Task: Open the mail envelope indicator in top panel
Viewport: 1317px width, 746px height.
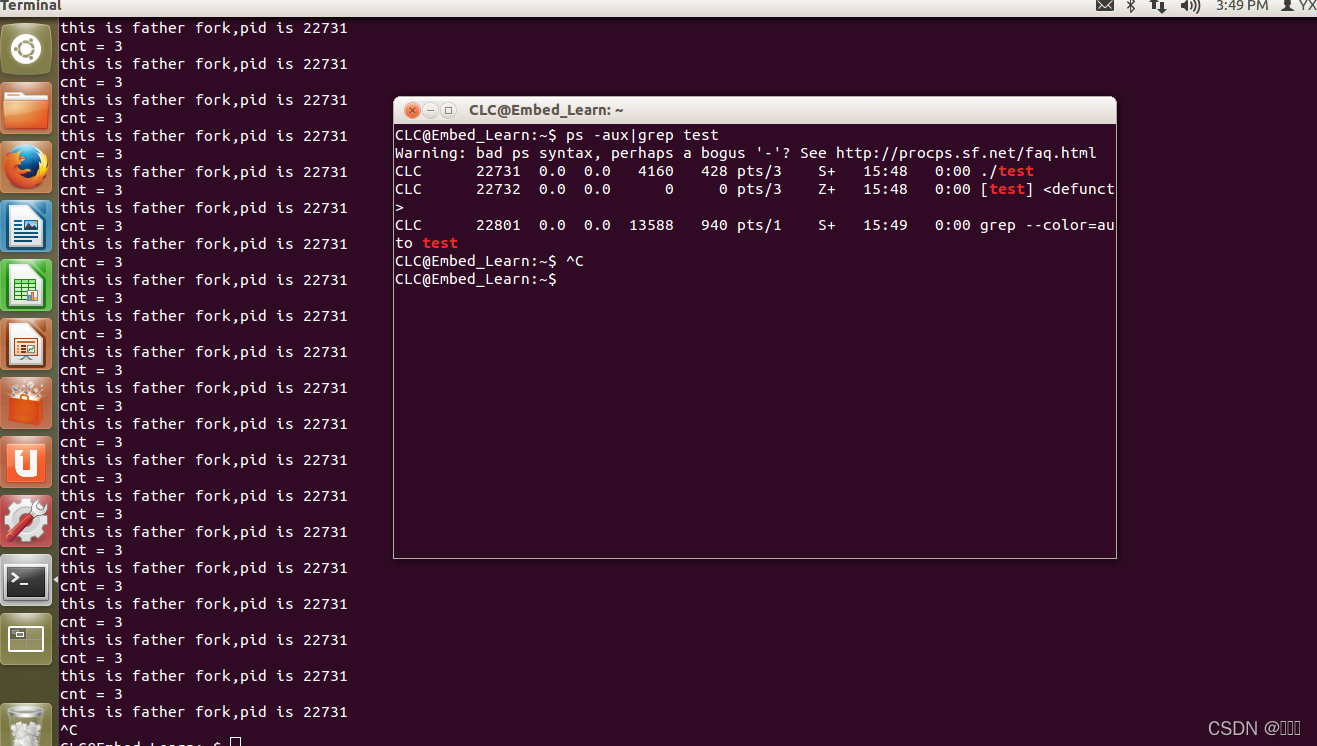Action: coord(1104,6)
